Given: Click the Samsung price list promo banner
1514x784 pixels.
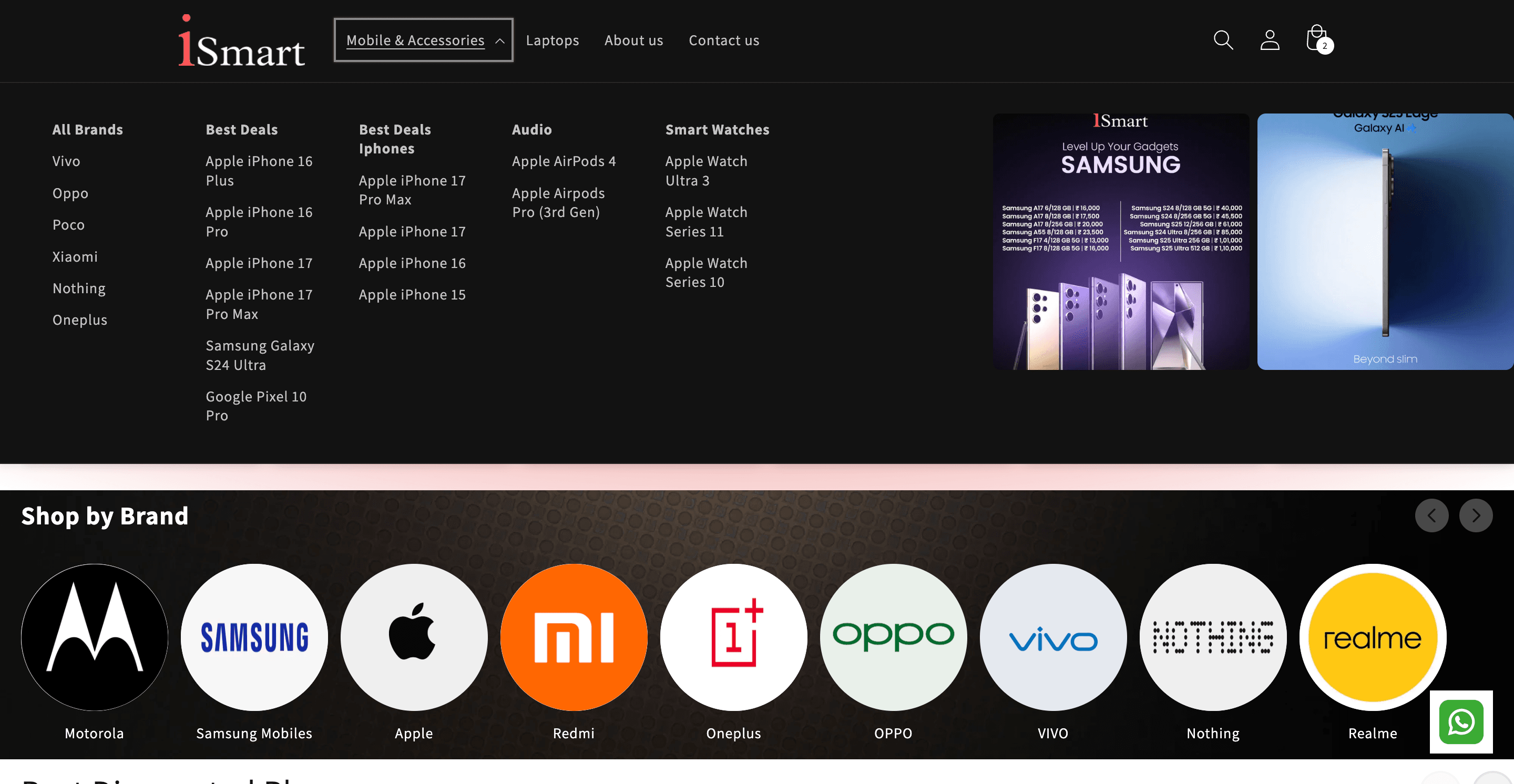Looking at the screenshot, I should click(x=1120, y=241).
